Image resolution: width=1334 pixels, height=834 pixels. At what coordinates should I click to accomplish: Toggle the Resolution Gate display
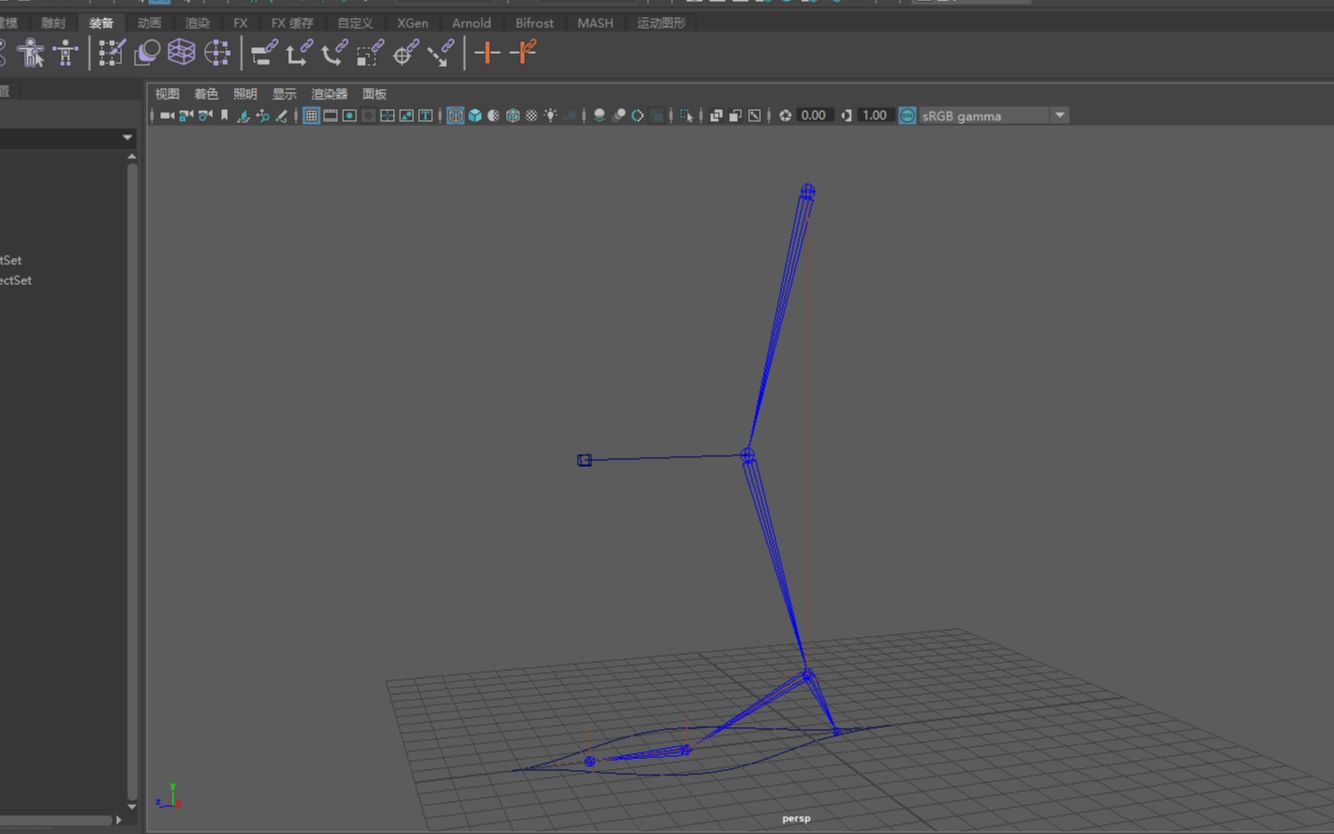(x=349, y=116)
